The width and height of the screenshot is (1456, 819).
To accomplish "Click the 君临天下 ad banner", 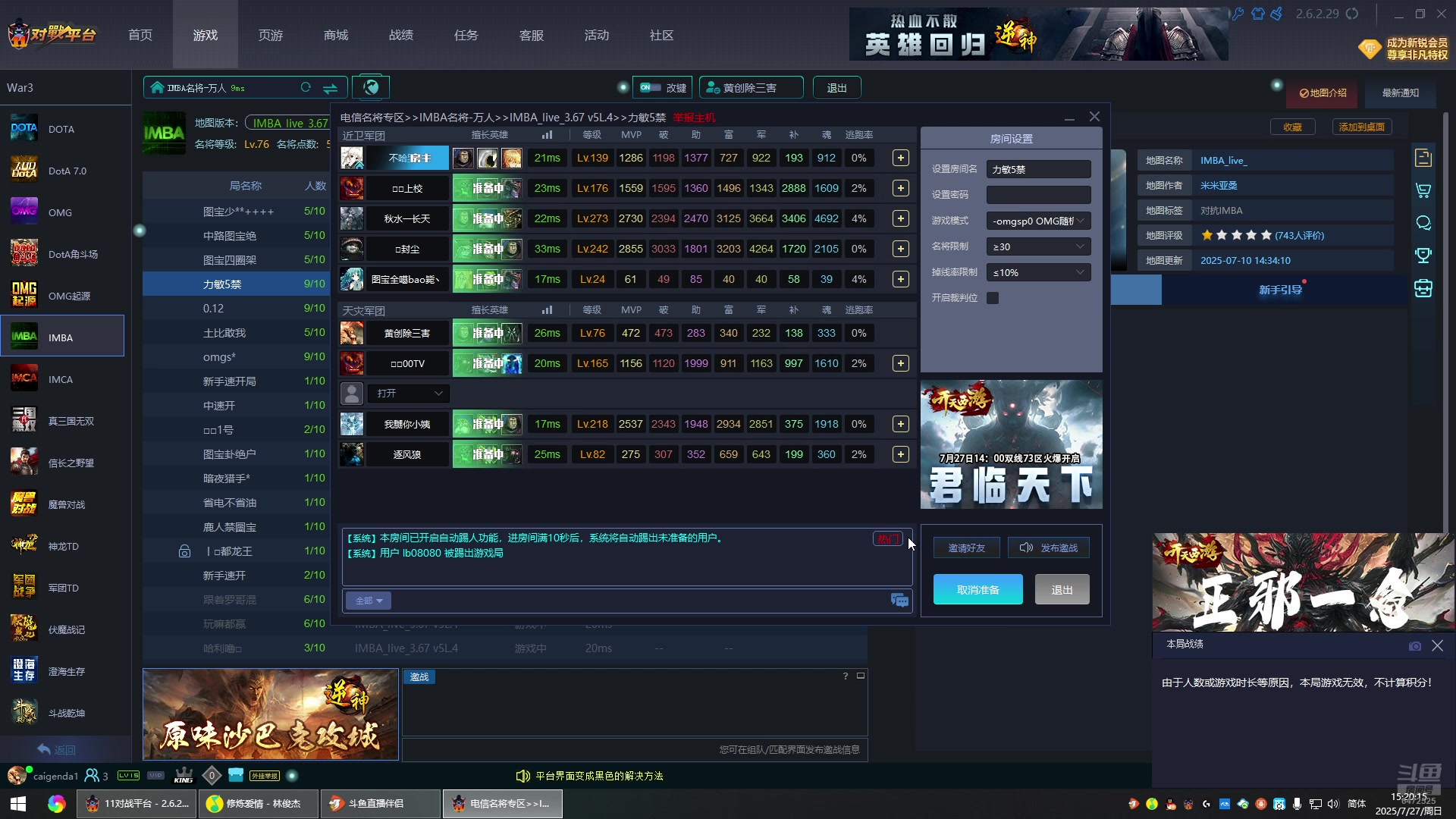I will click(x=1011, y=444).
